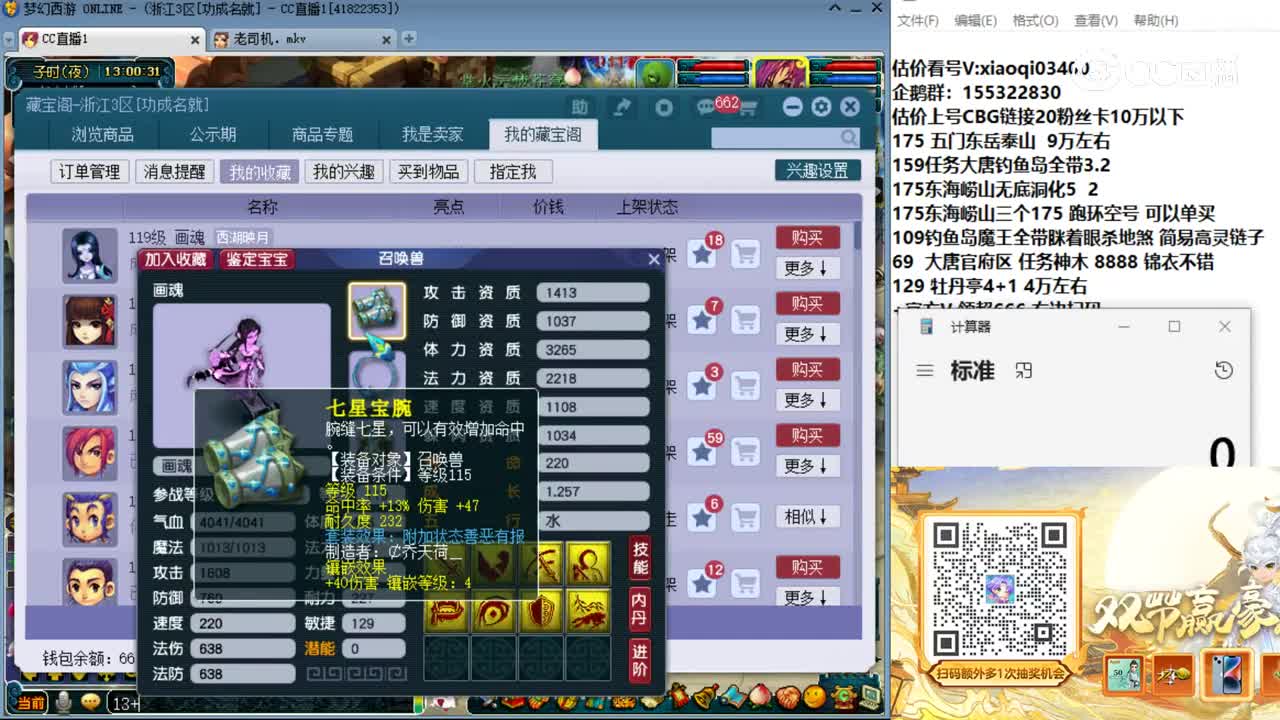Viewport: 1280px width, 720px height.
Task: Open the 格式(O) menu in the notepad window
Action: pyautogui.click(x=1035, y=20)
